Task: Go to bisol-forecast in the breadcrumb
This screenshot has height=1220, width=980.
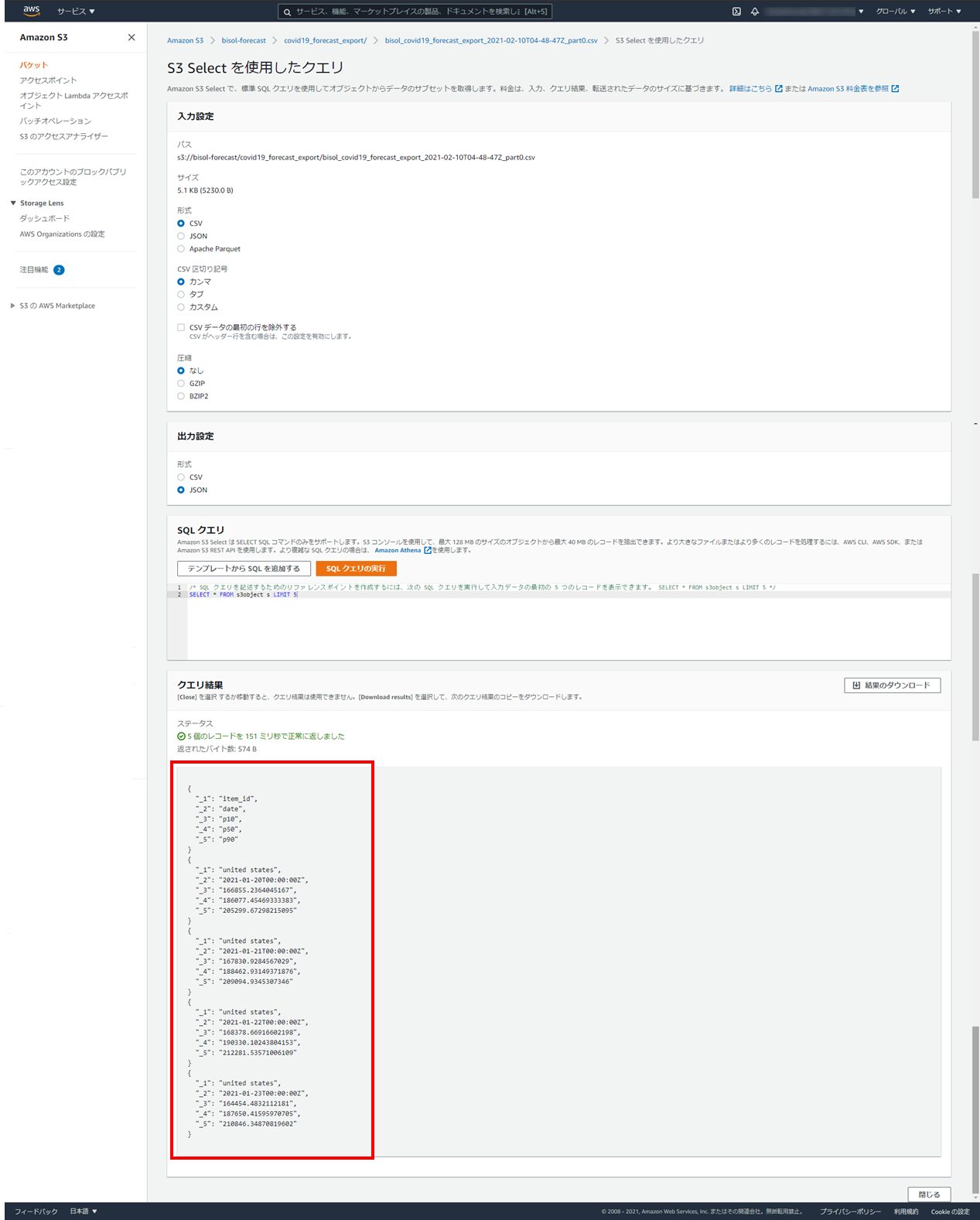Action: pyautogui.click(x=244, y=40)
